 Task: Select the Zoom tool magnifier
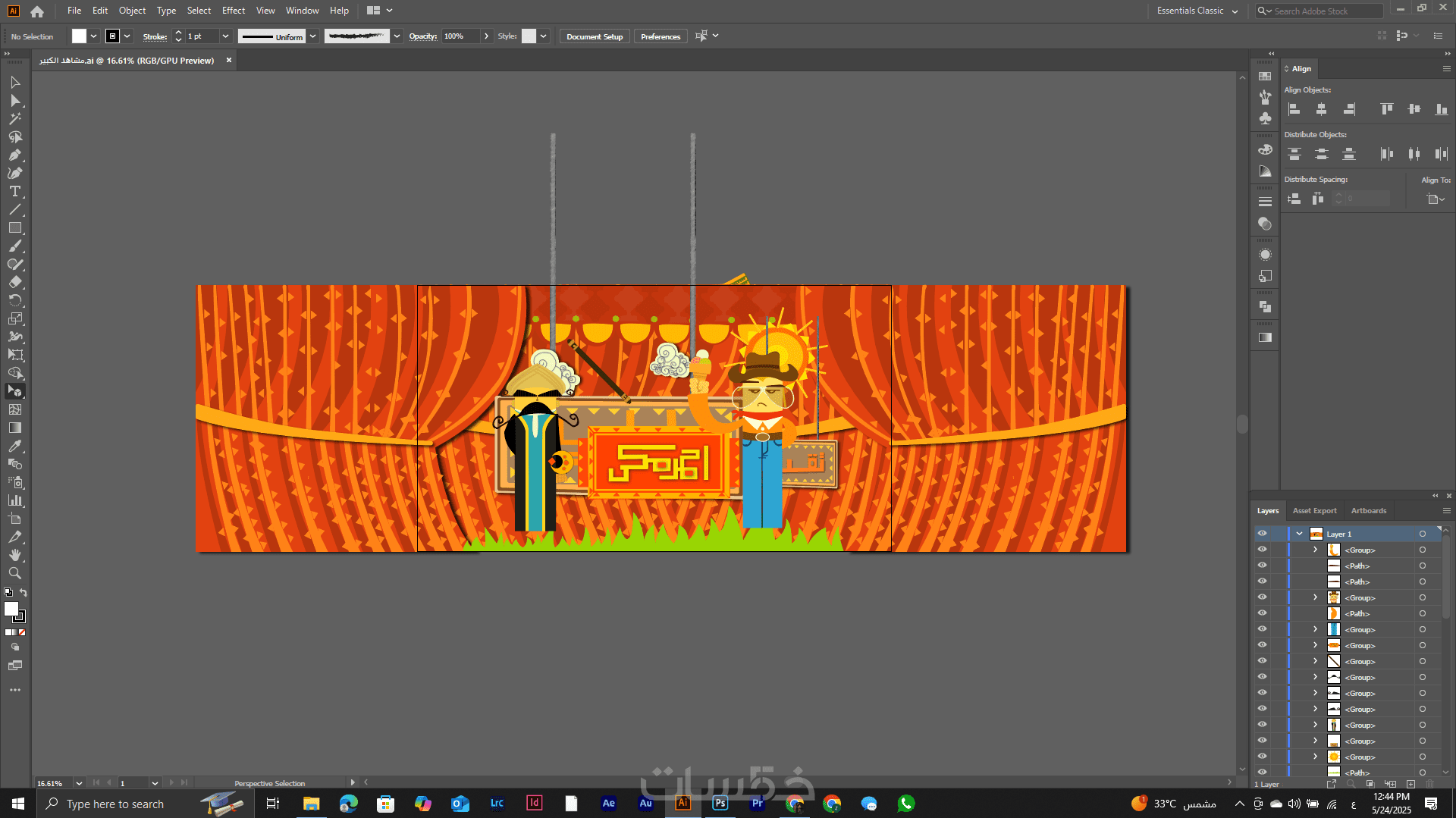15,573
